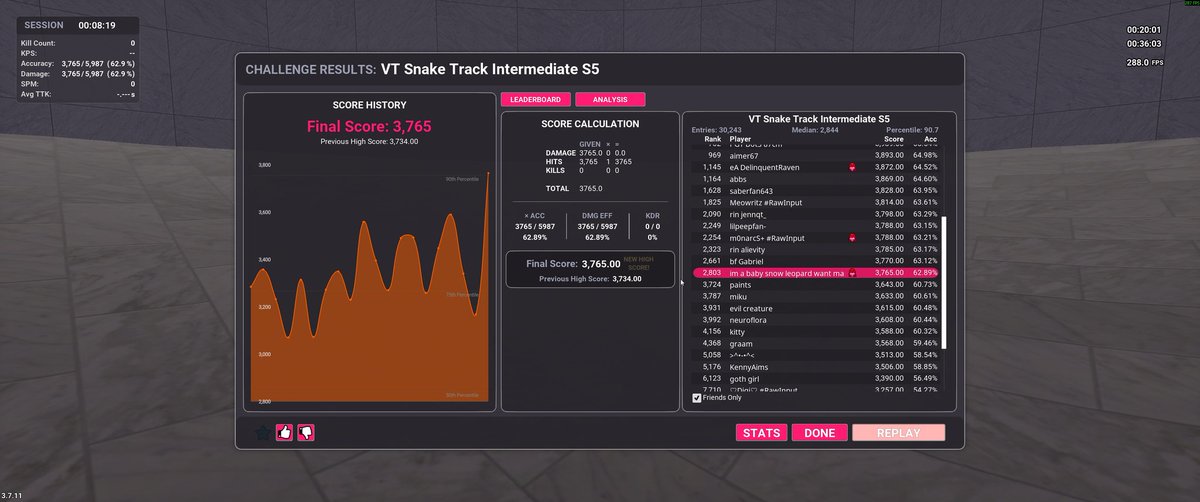
Task: Click the 288.0 FPS counter
Action: click(x=1145, y=62)
